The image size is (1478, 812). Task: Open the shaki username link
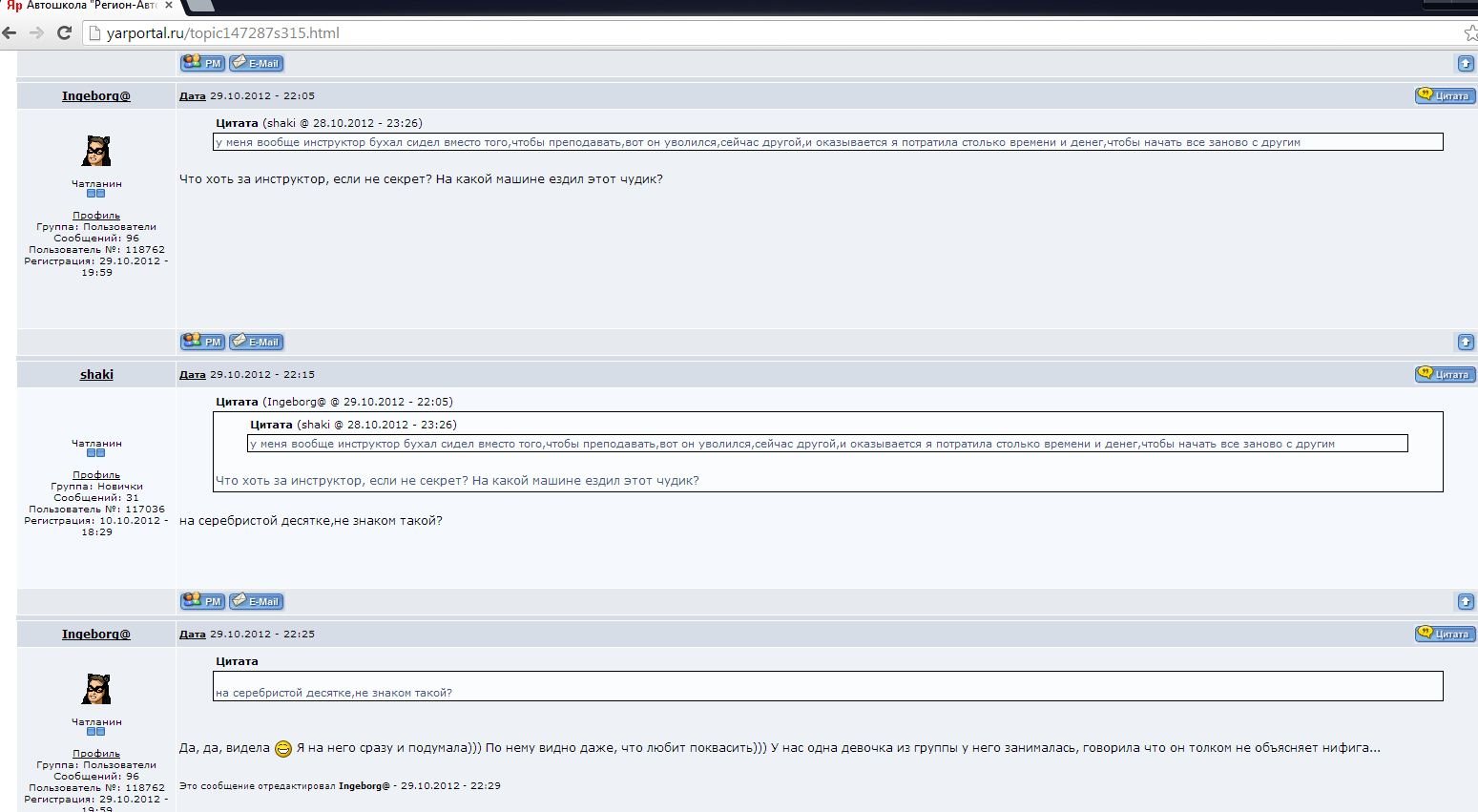tap(96, 374)
